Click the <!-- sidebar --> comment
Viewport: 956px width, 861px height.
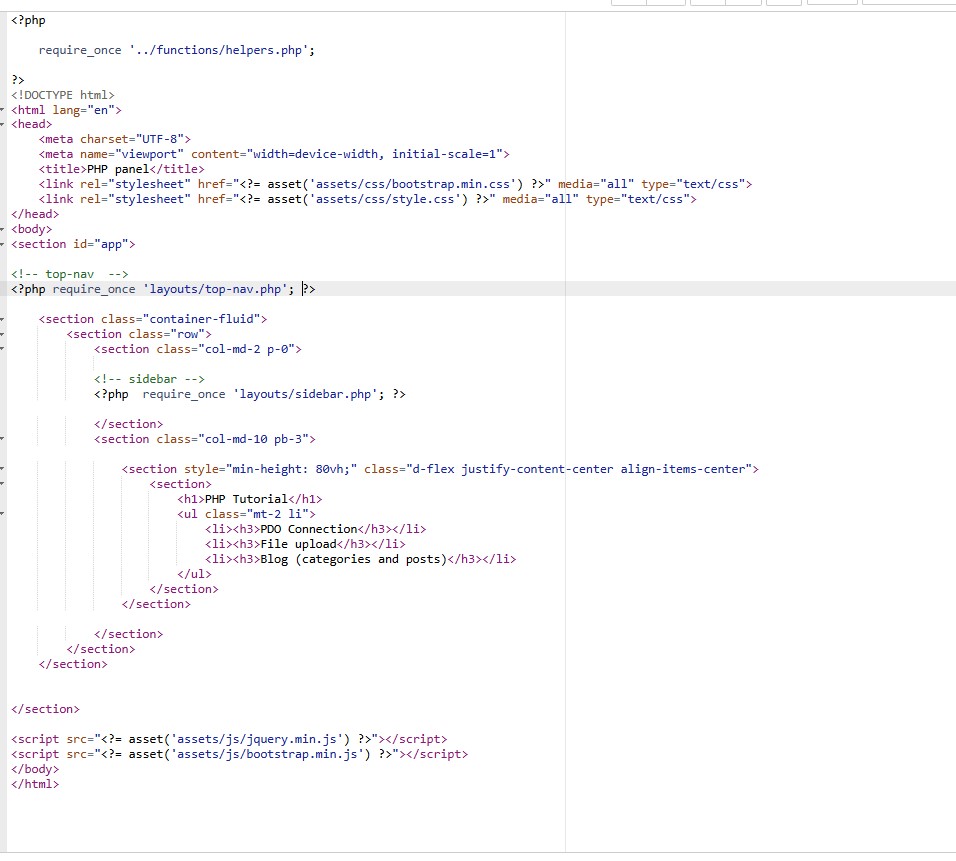149,379
